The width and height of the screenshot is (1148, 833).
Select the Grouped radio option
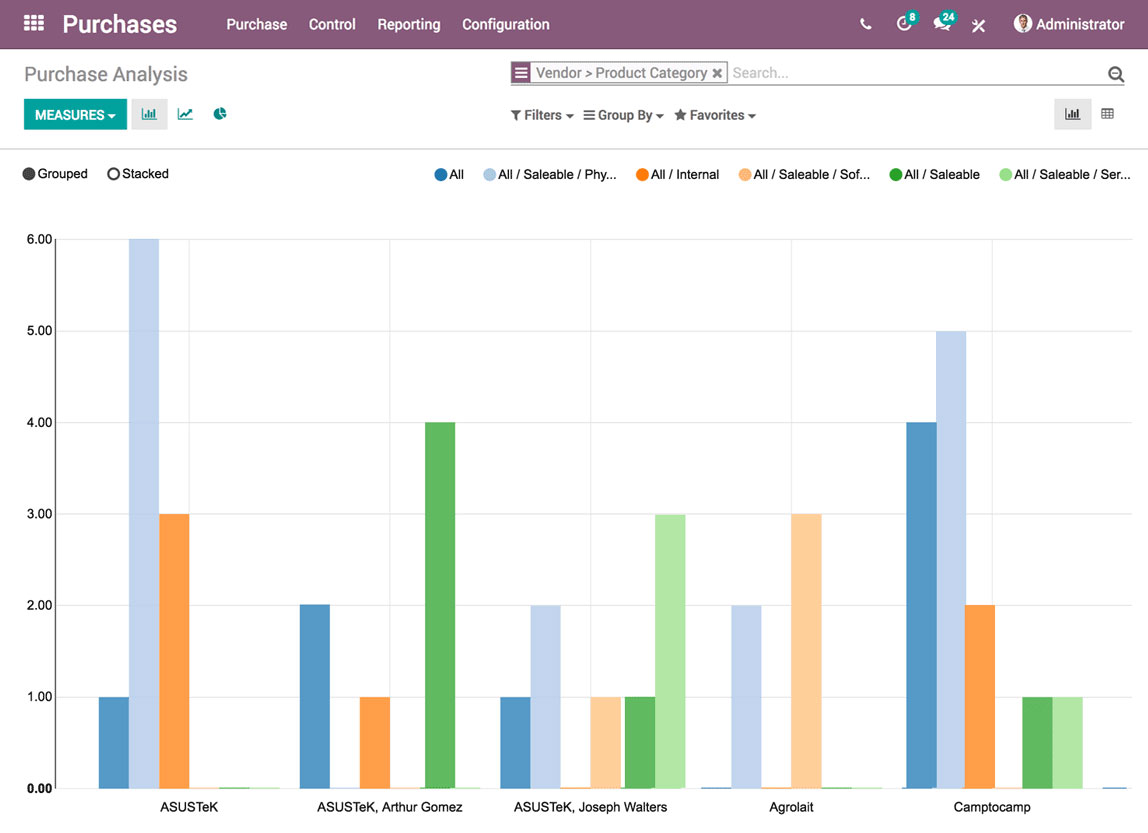pyautogui.click(x=29, y=174)
